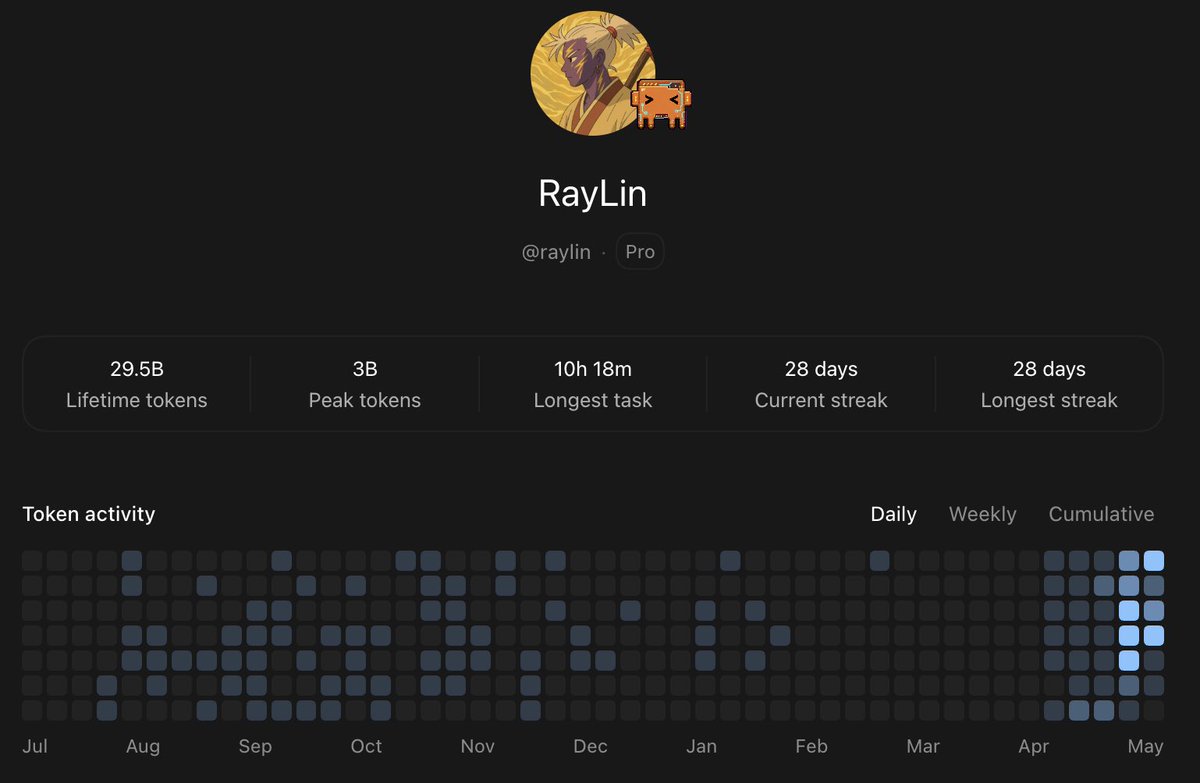This screenshot has height=783, width=1200.
Task: Click the Current streak label
Action: [x=821, y=400]
